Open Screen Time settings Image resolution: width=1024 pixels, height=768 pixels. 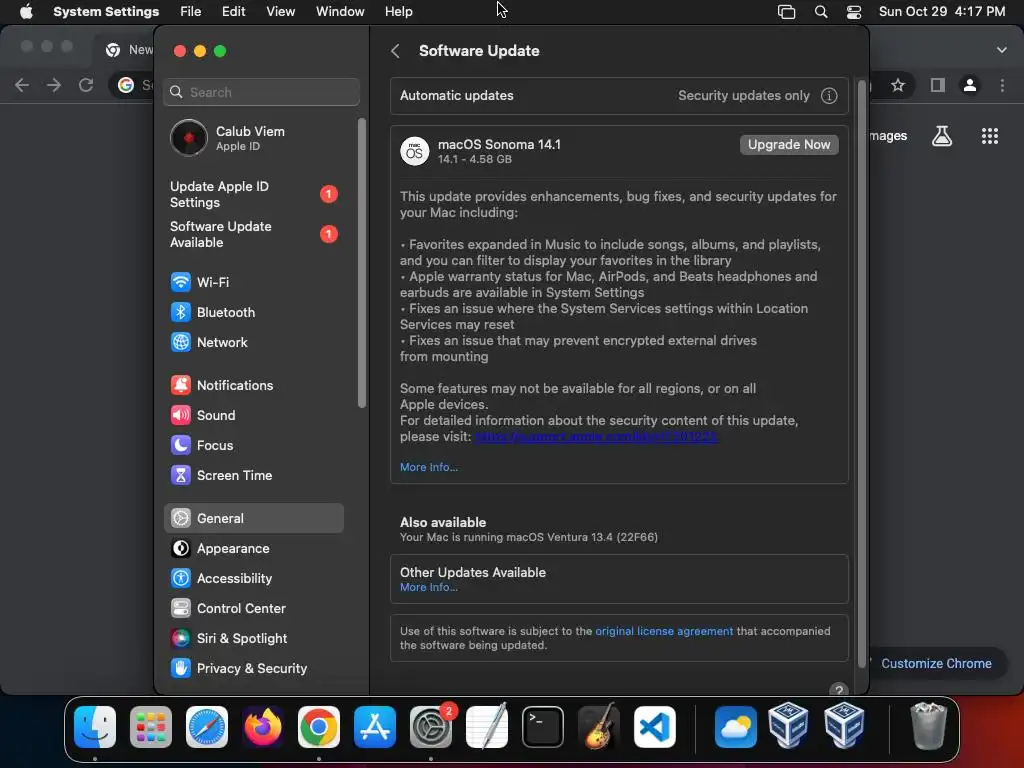(253, 475)
